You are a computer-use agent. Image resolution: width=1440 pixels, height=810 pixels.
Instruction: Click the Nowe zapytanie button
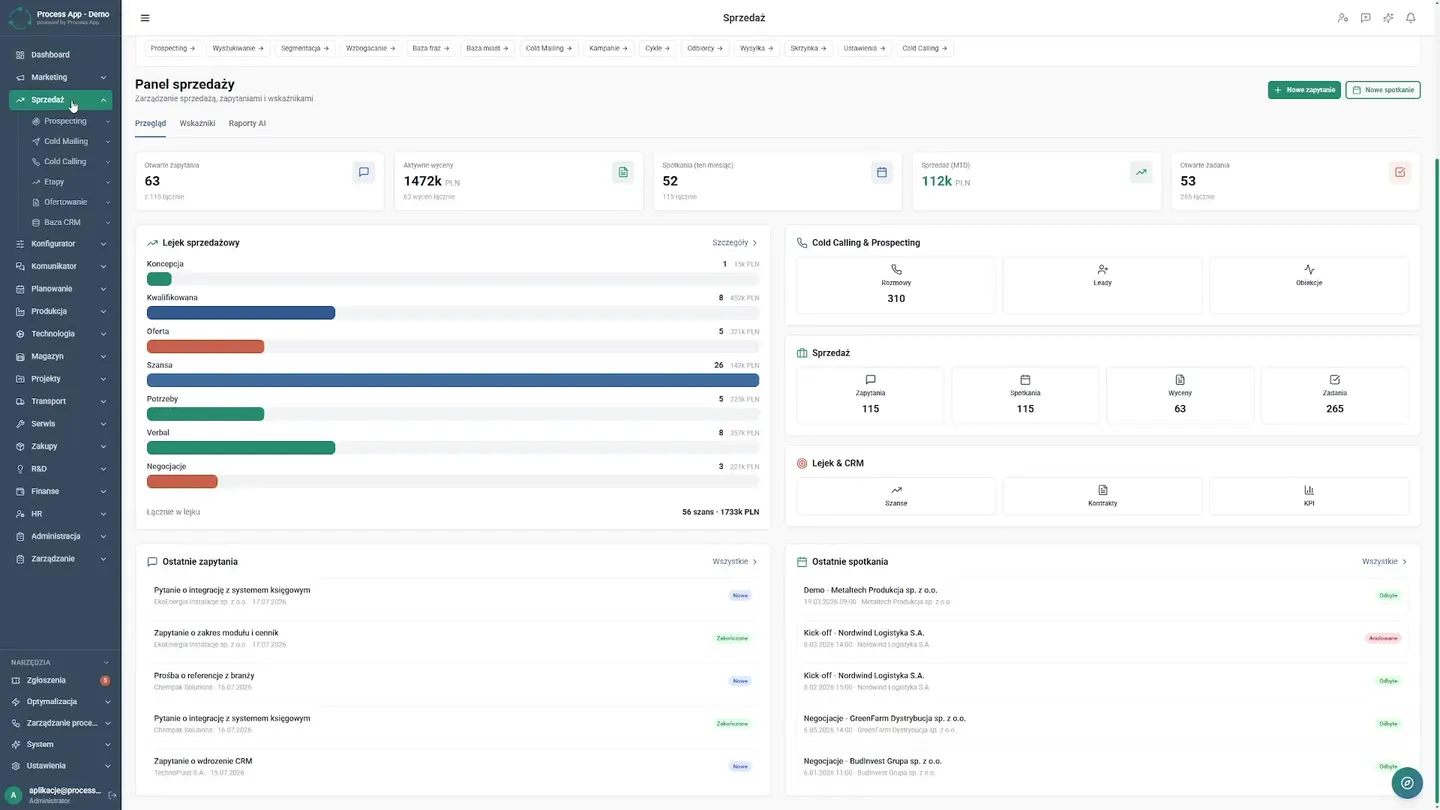(1304, 90)
